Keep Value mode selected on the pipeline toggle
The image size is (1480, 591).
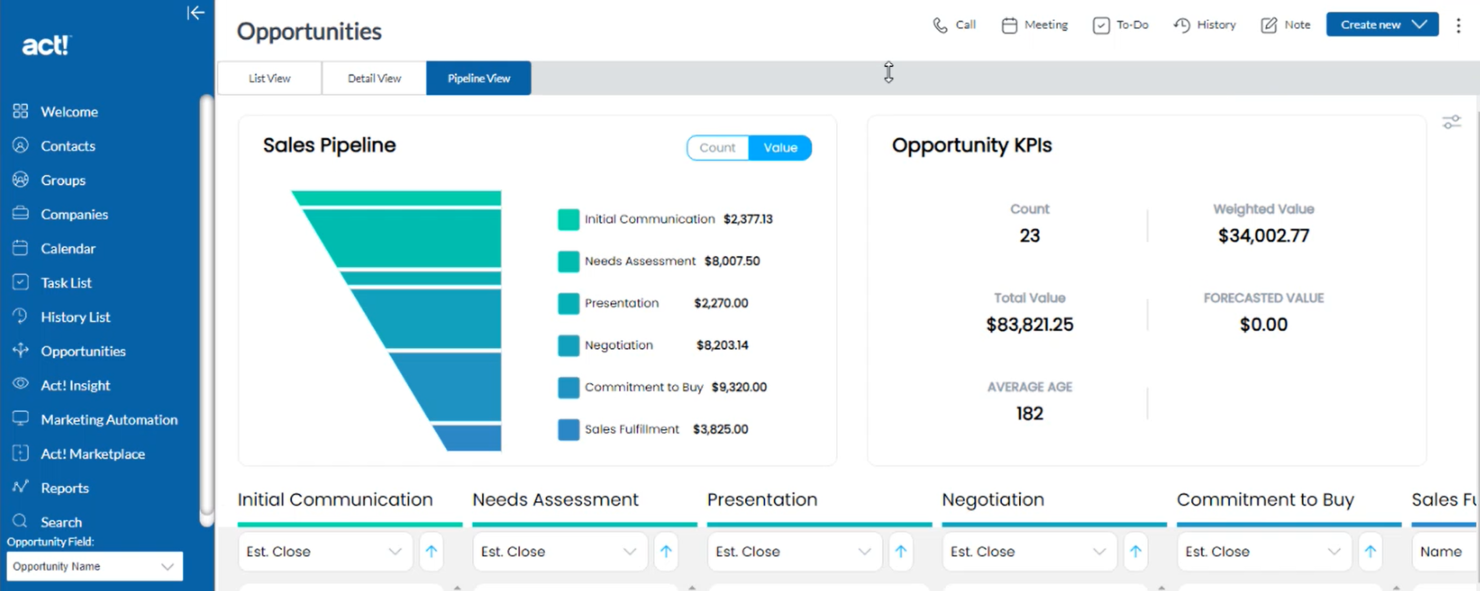780,147
